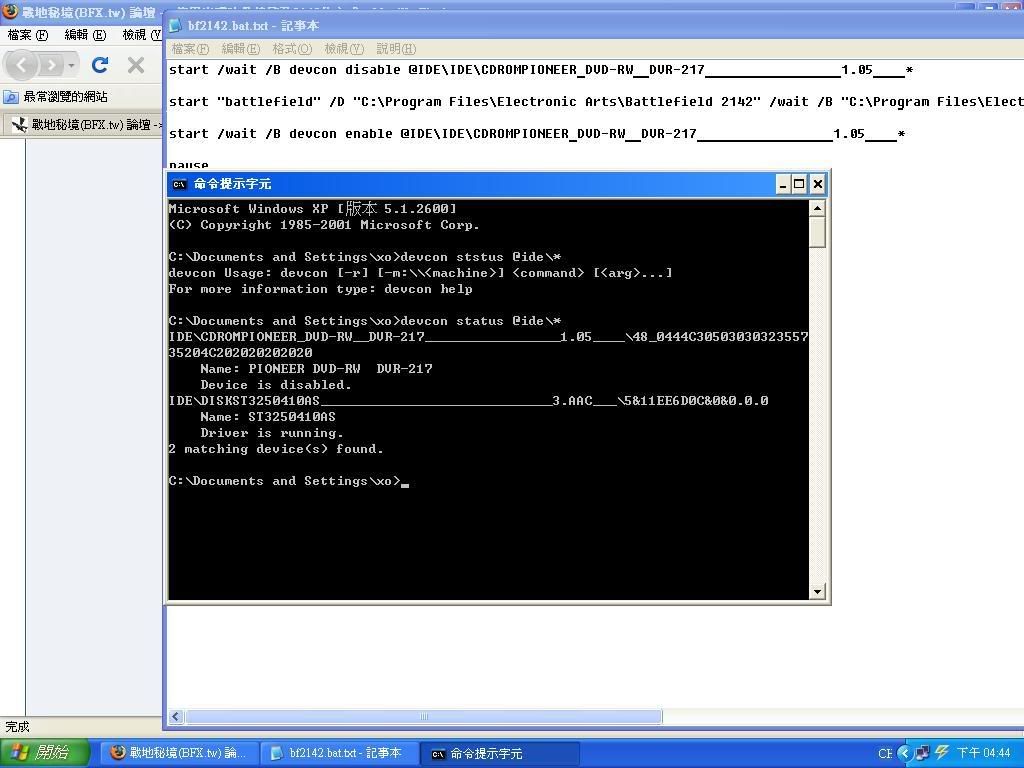Open the history dropdown beside forward button

click(70, 65)
